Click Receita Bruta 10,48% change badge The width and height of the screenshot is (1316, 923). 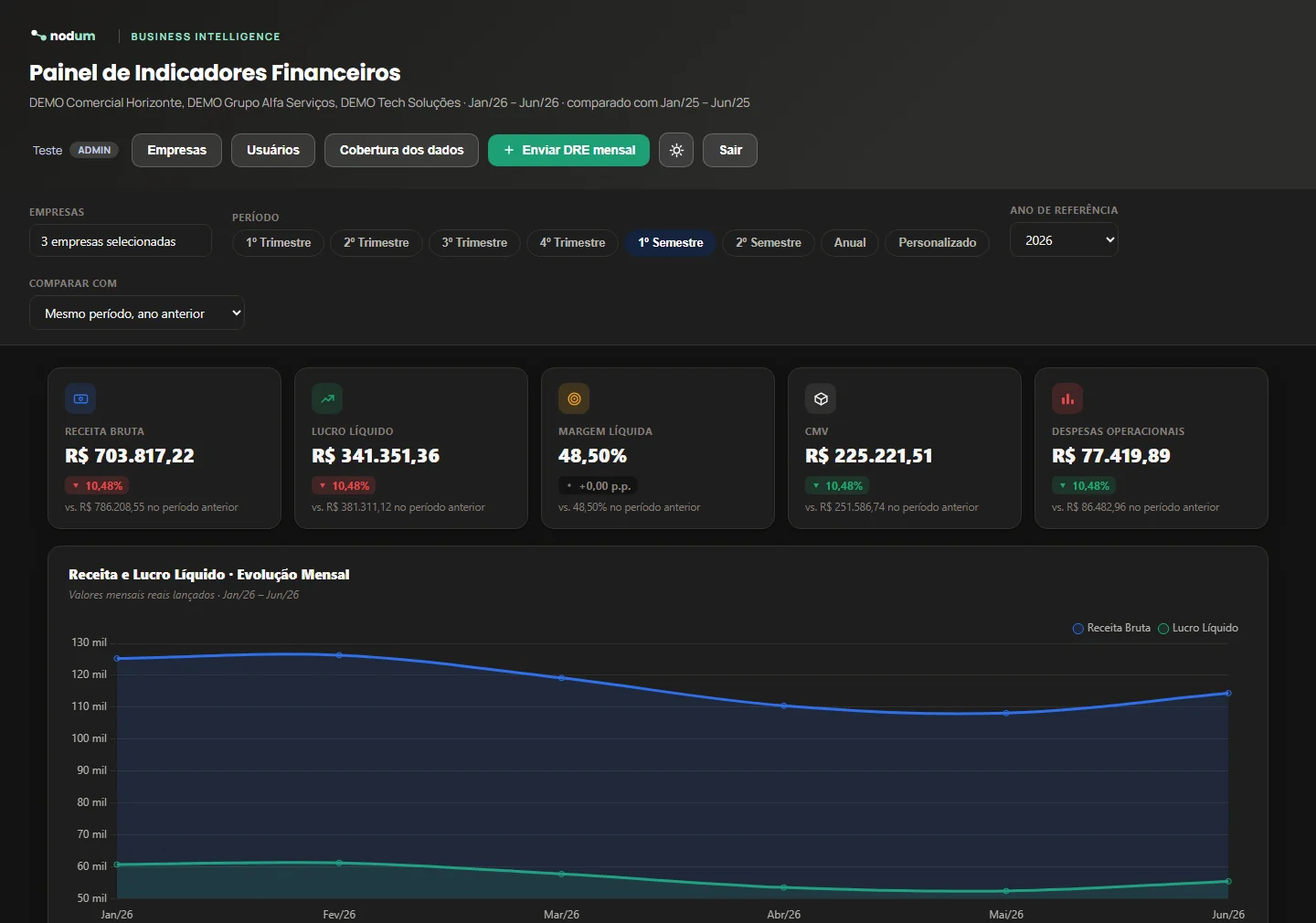tap(97, 485)
